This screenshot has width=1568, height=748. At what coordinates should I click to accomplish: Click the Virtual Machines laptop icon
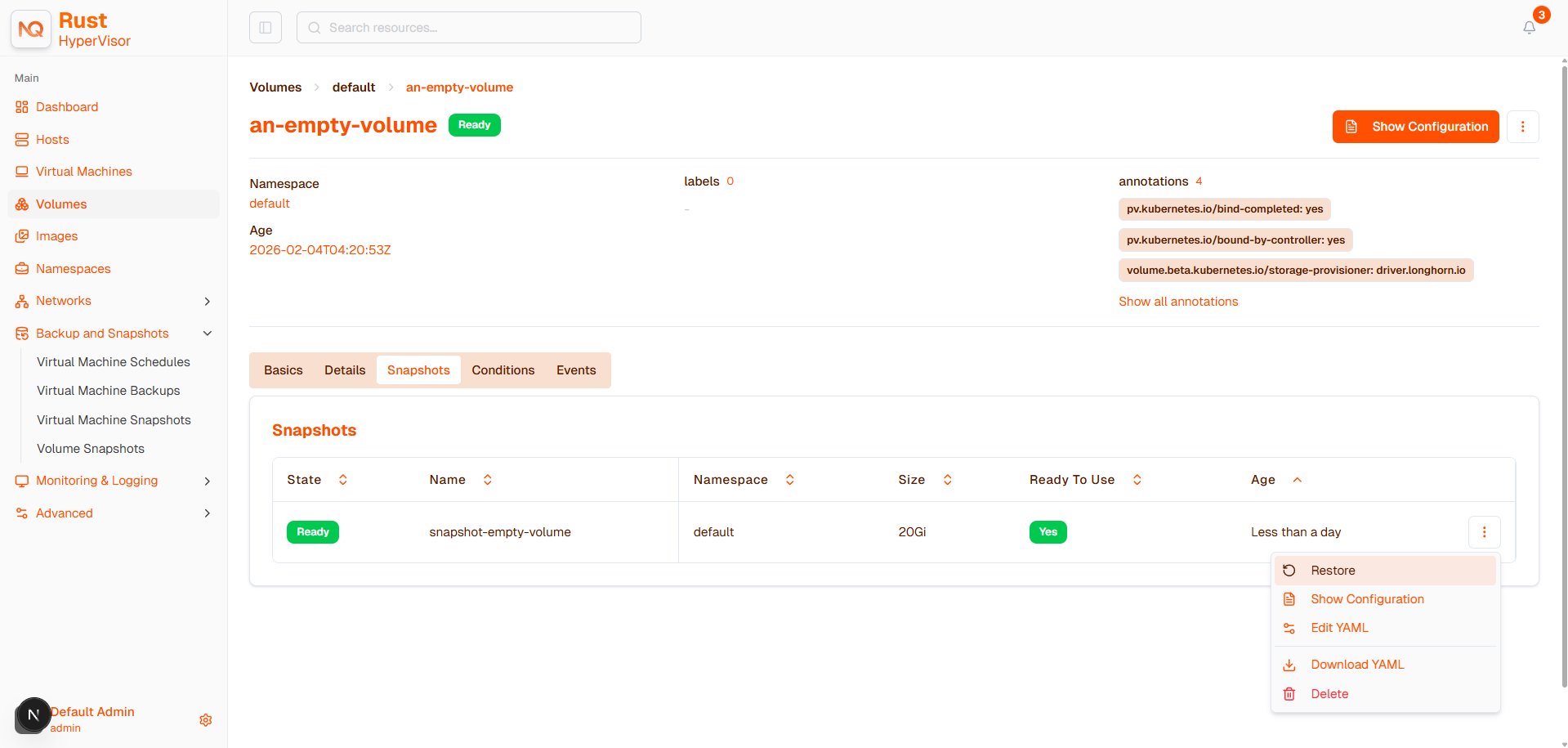22,172
